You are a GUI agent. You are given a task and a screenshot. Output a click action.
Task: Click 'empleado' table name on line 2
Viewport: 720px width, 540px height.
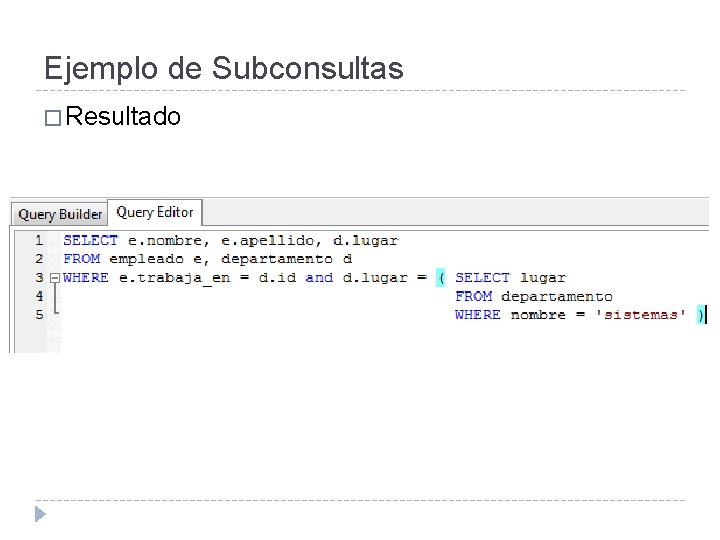pos(146,259)
